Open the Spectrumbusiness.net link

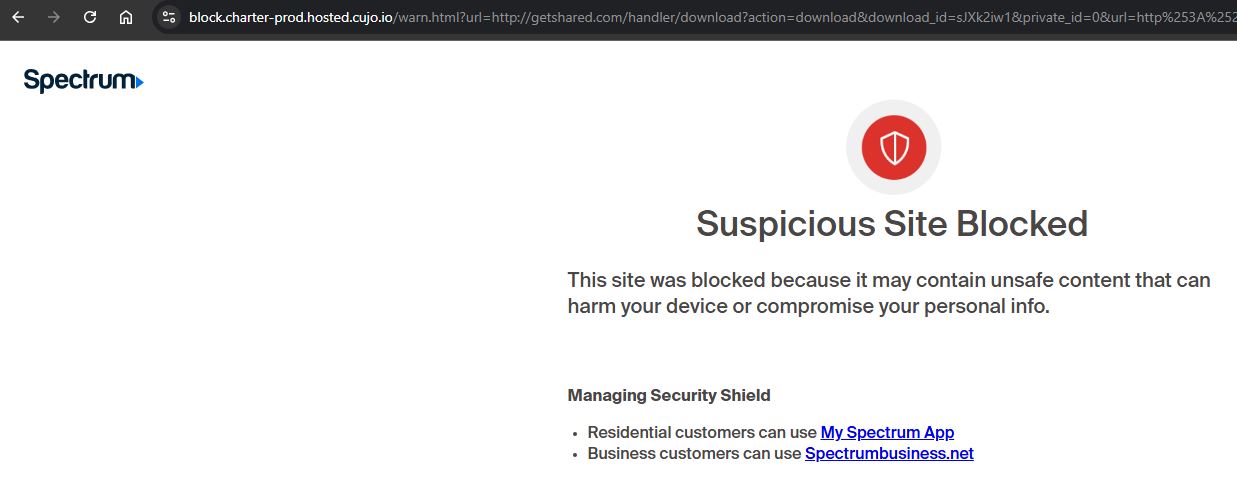[x=889, y=454]
